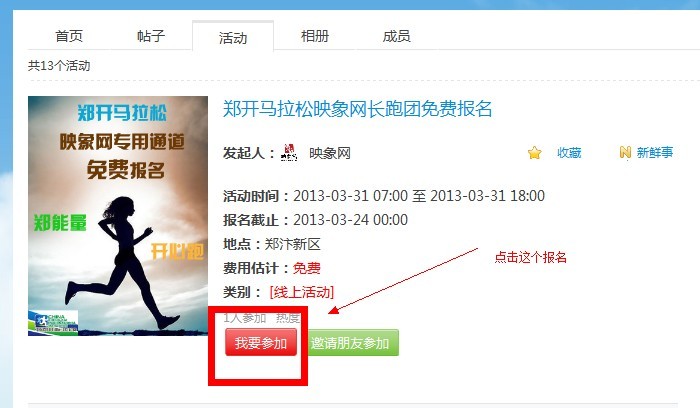Open the 首页 tab
The image size is (700, 408).
point(69,36)
